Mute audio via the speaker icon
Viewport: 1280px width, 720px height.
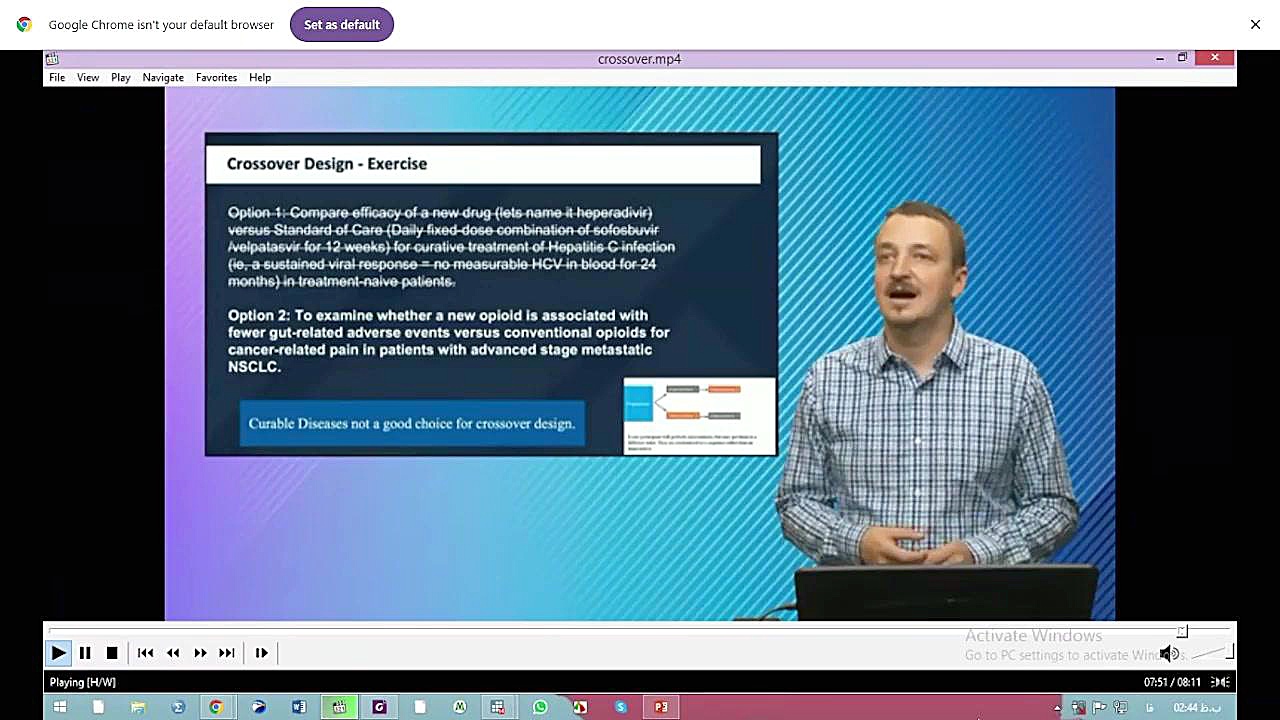pos(1169,654)
